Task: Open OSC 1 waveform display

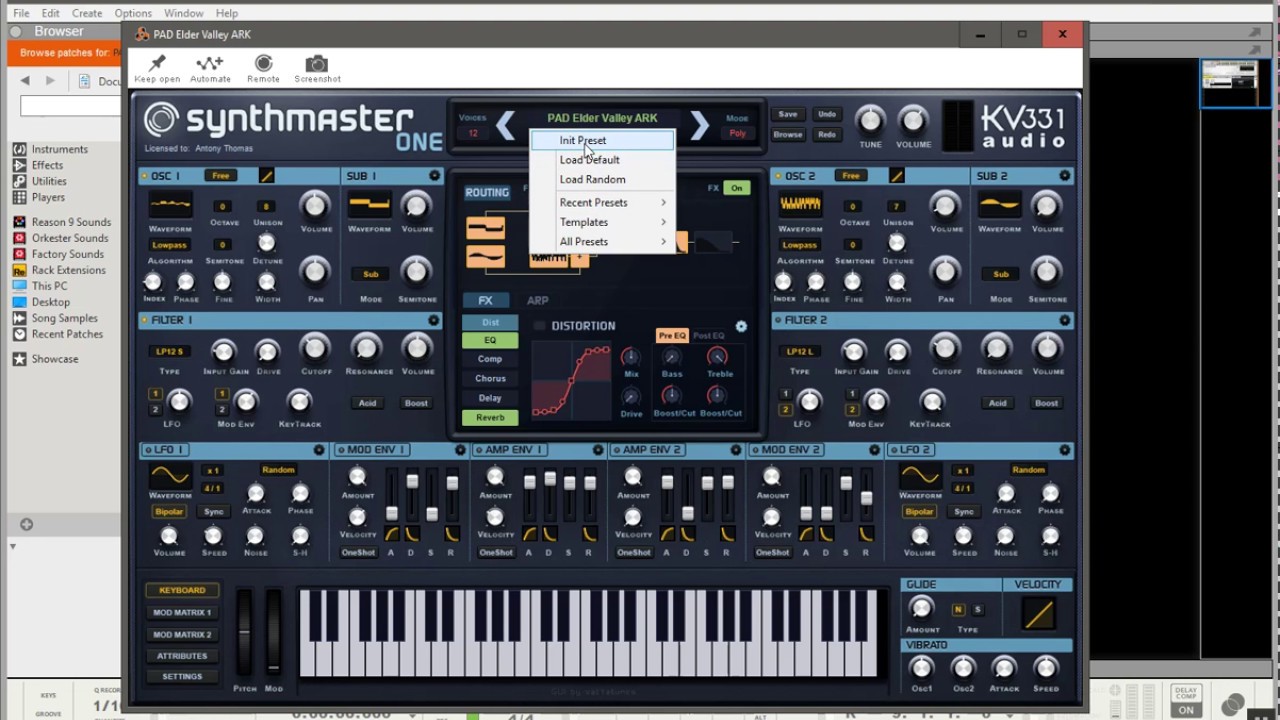Action: 169,206
